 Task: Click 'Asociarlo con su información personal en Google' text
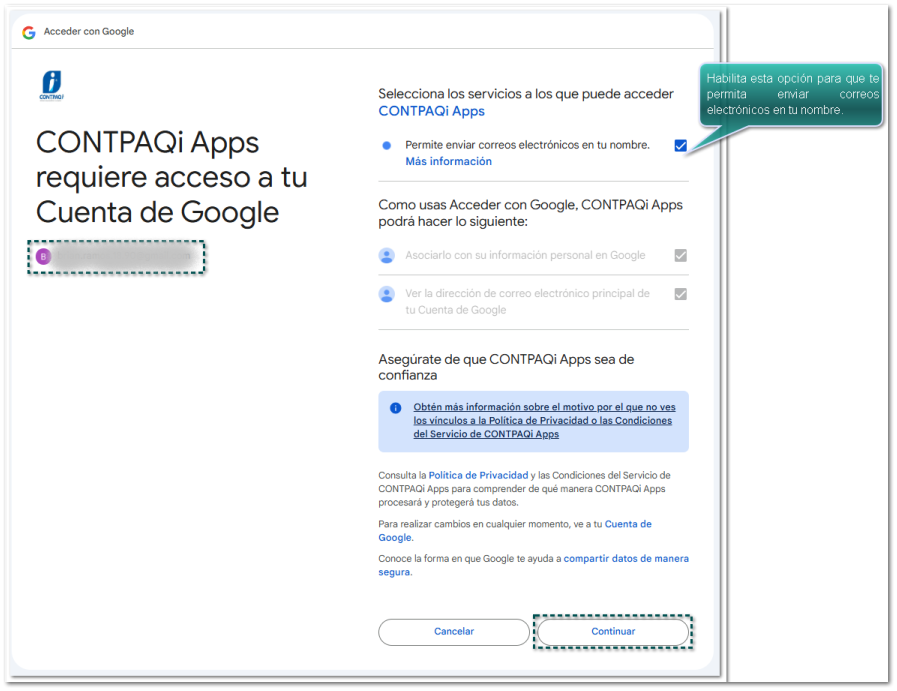(525, 255)
